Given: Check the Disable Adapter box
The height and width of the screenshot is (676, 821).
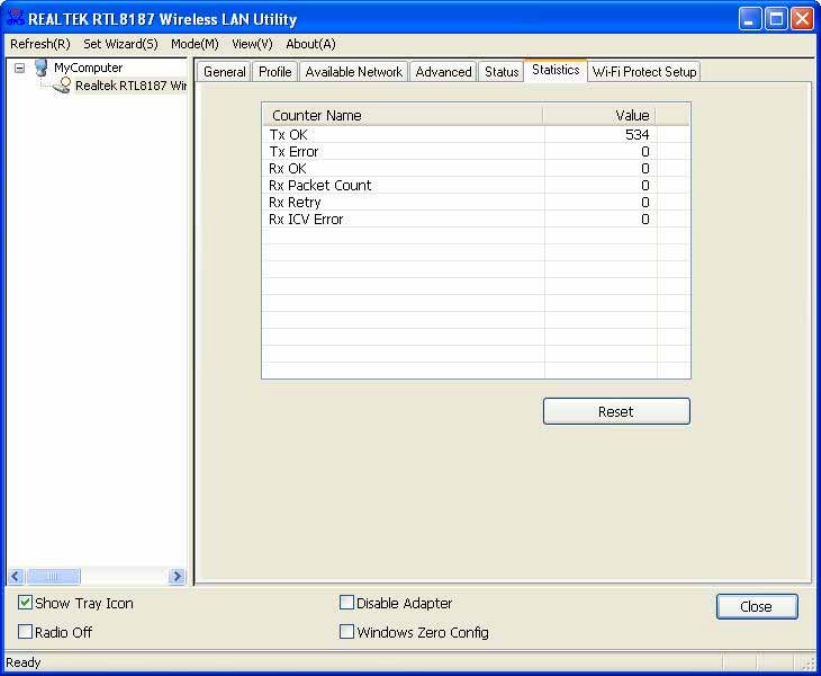Looking at the screenshot, I should pos(347,603).
